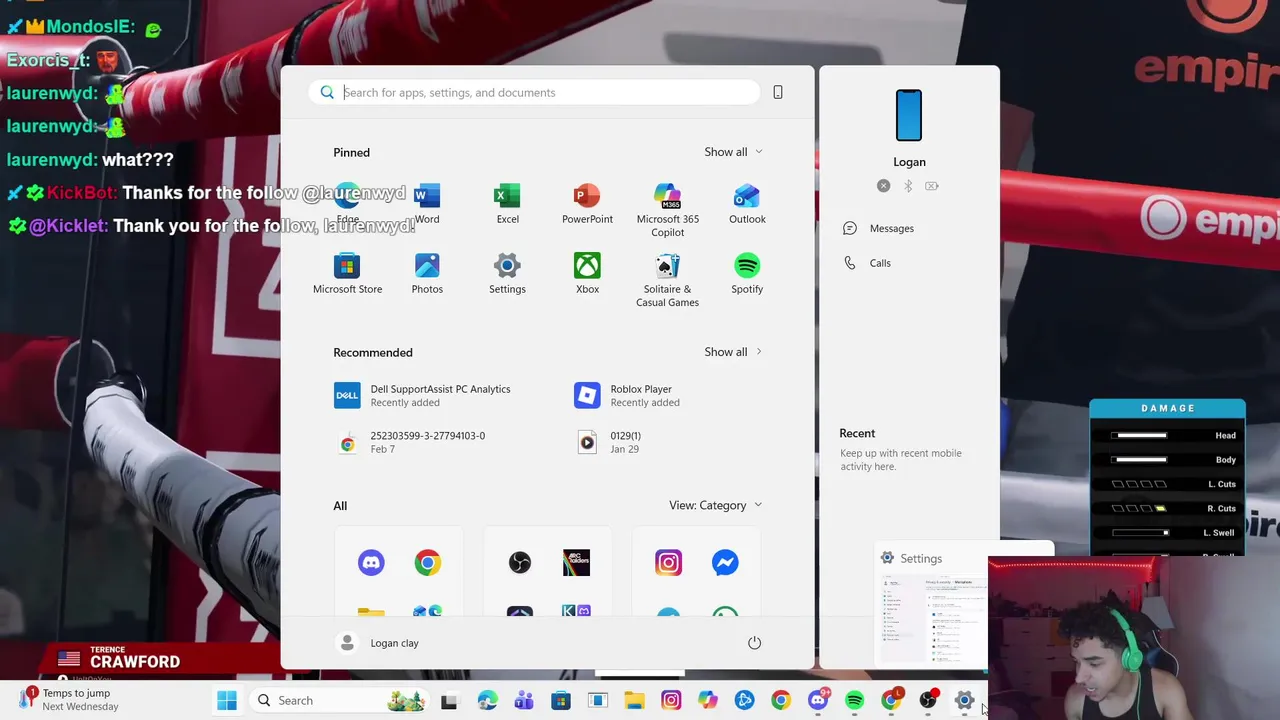Click the Task View taskbar icon
1280x720 pixels.
click(449, 700)
